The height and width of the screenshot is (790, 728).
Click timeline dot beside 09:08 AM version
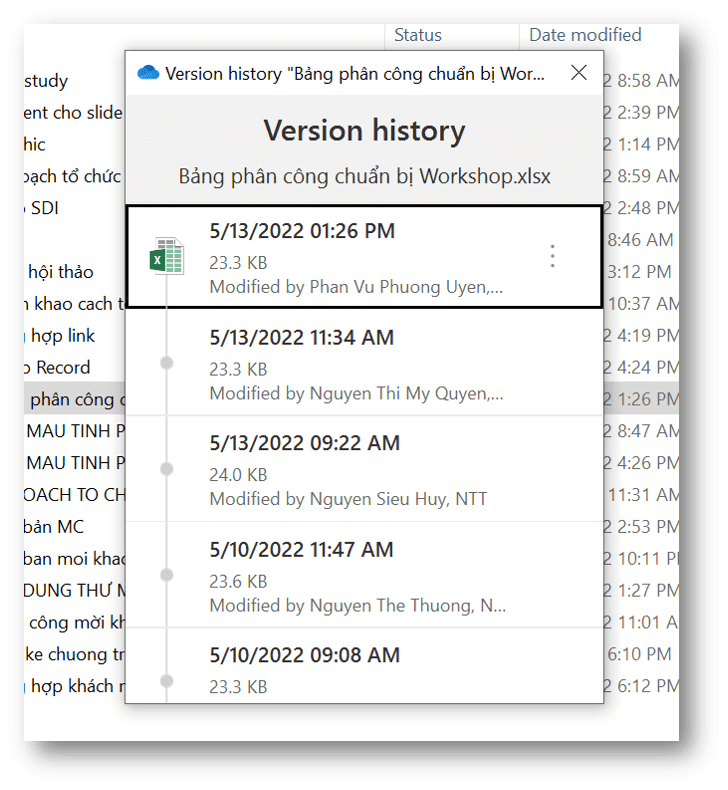[166, 680]
